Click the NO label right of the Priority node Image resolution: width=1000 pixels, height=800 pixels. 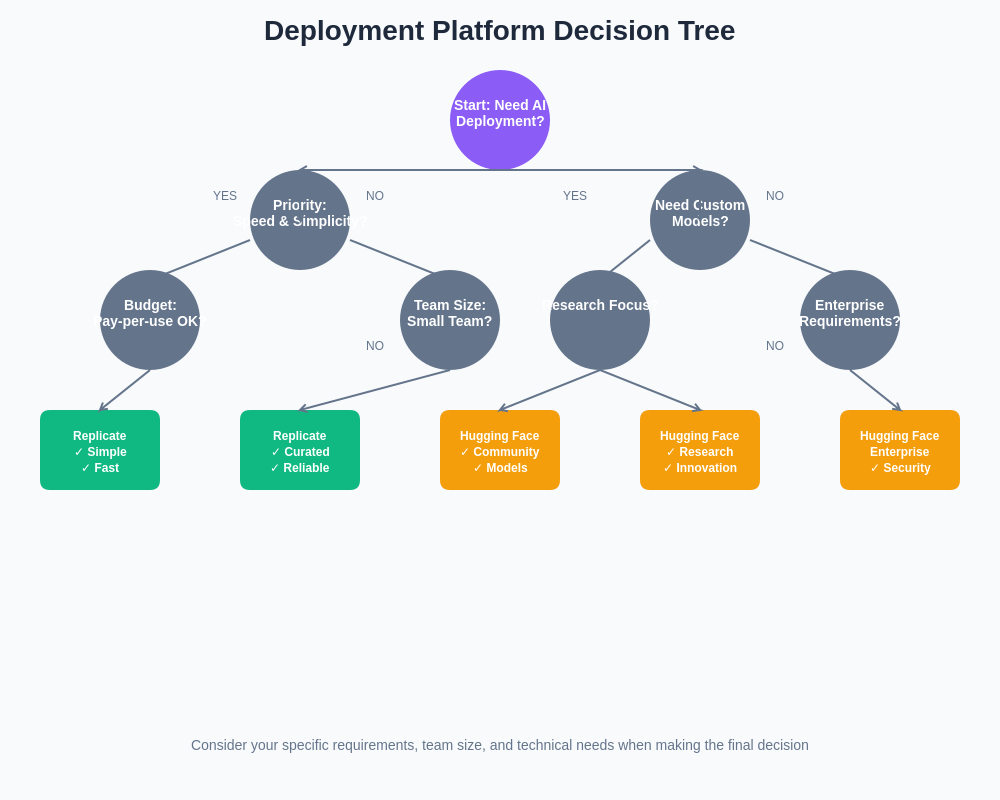pos(375,196)
